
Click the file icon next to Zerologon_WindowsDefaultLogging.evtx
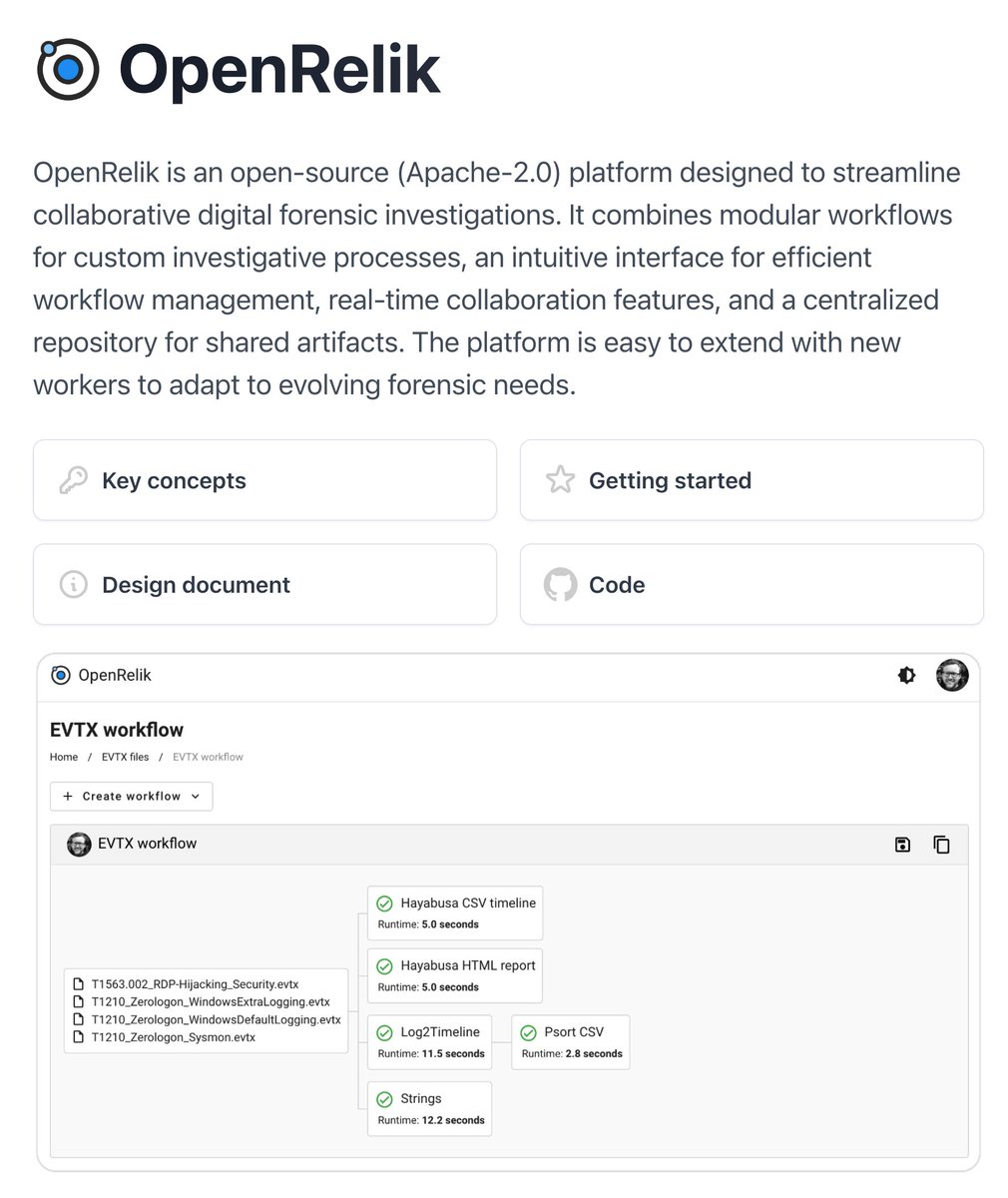79,1019
